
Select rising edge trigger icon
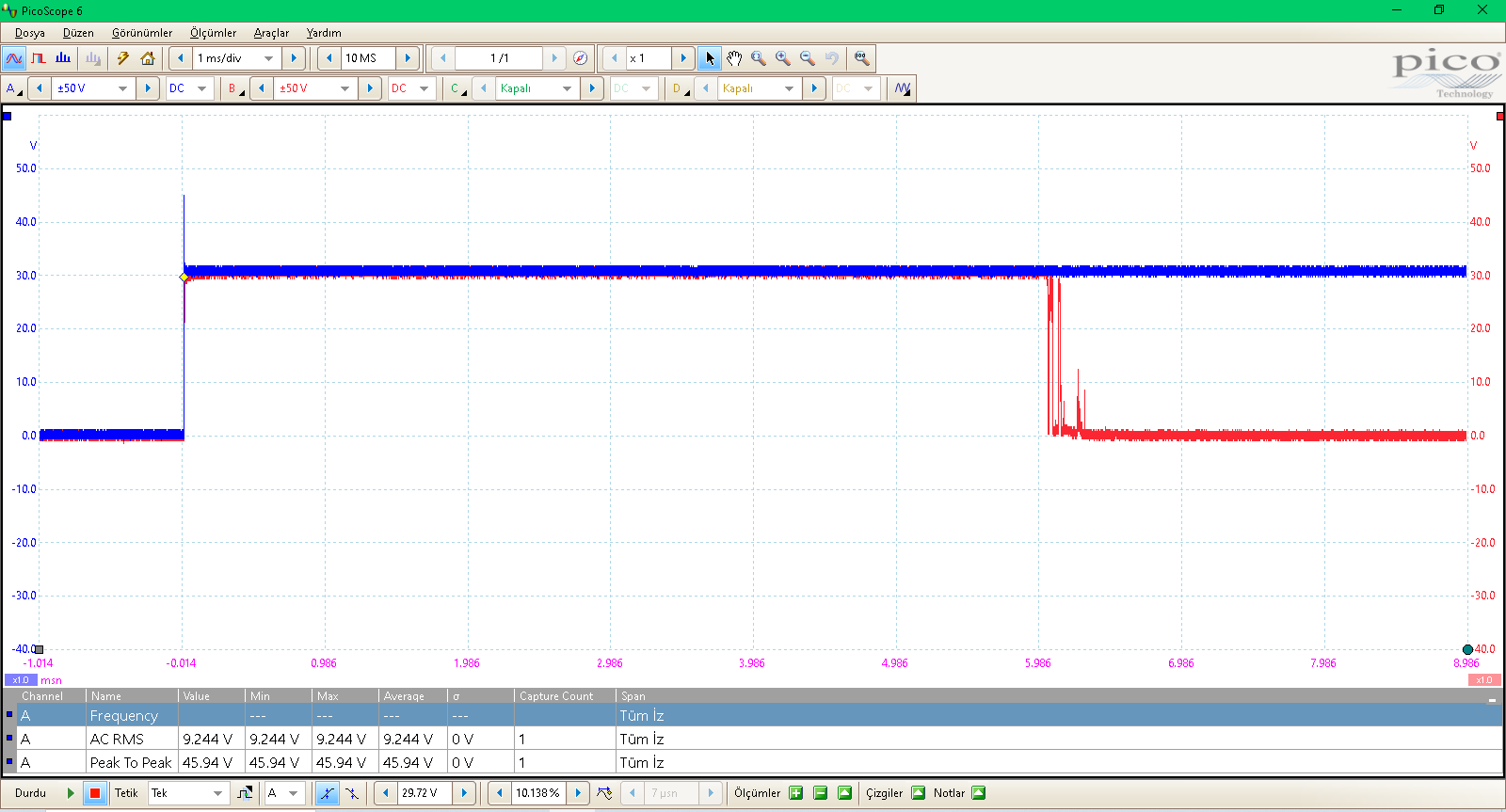[x=327, y=793]
